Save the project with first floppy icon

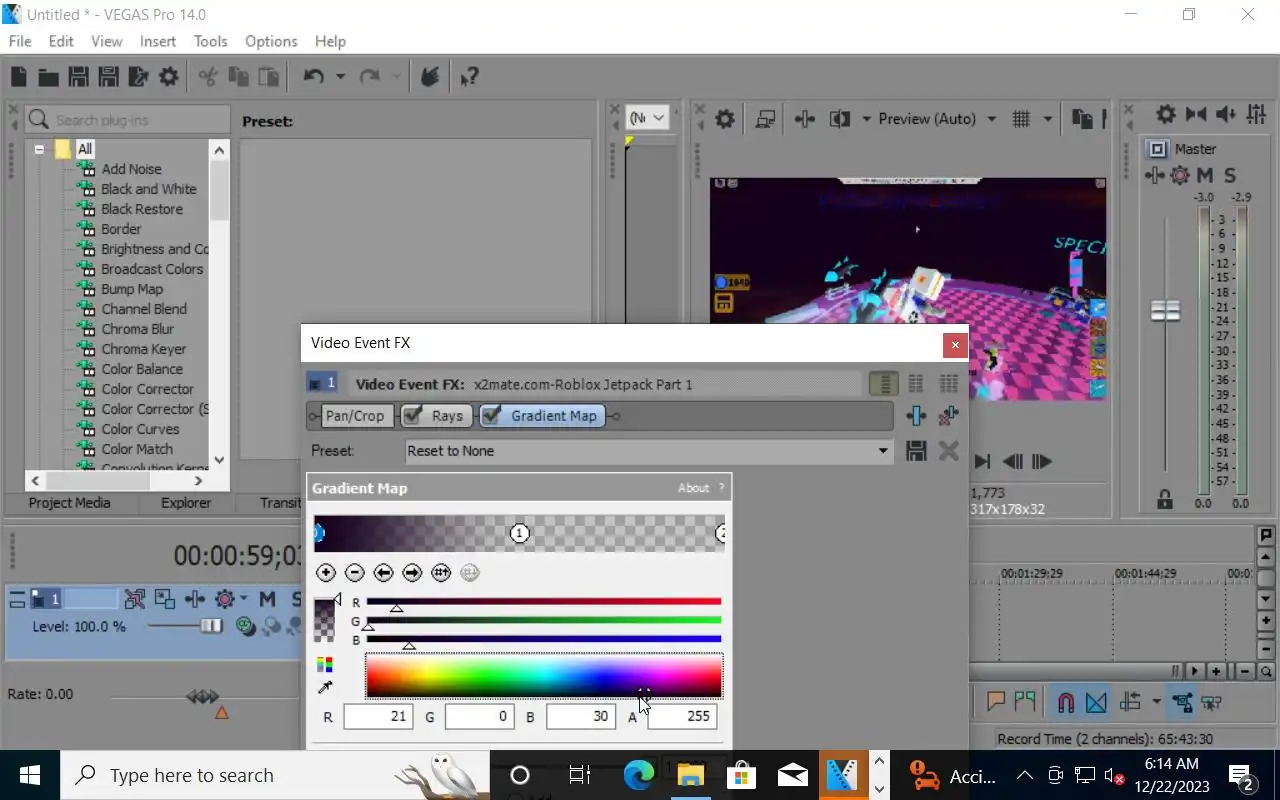(78, 77)
